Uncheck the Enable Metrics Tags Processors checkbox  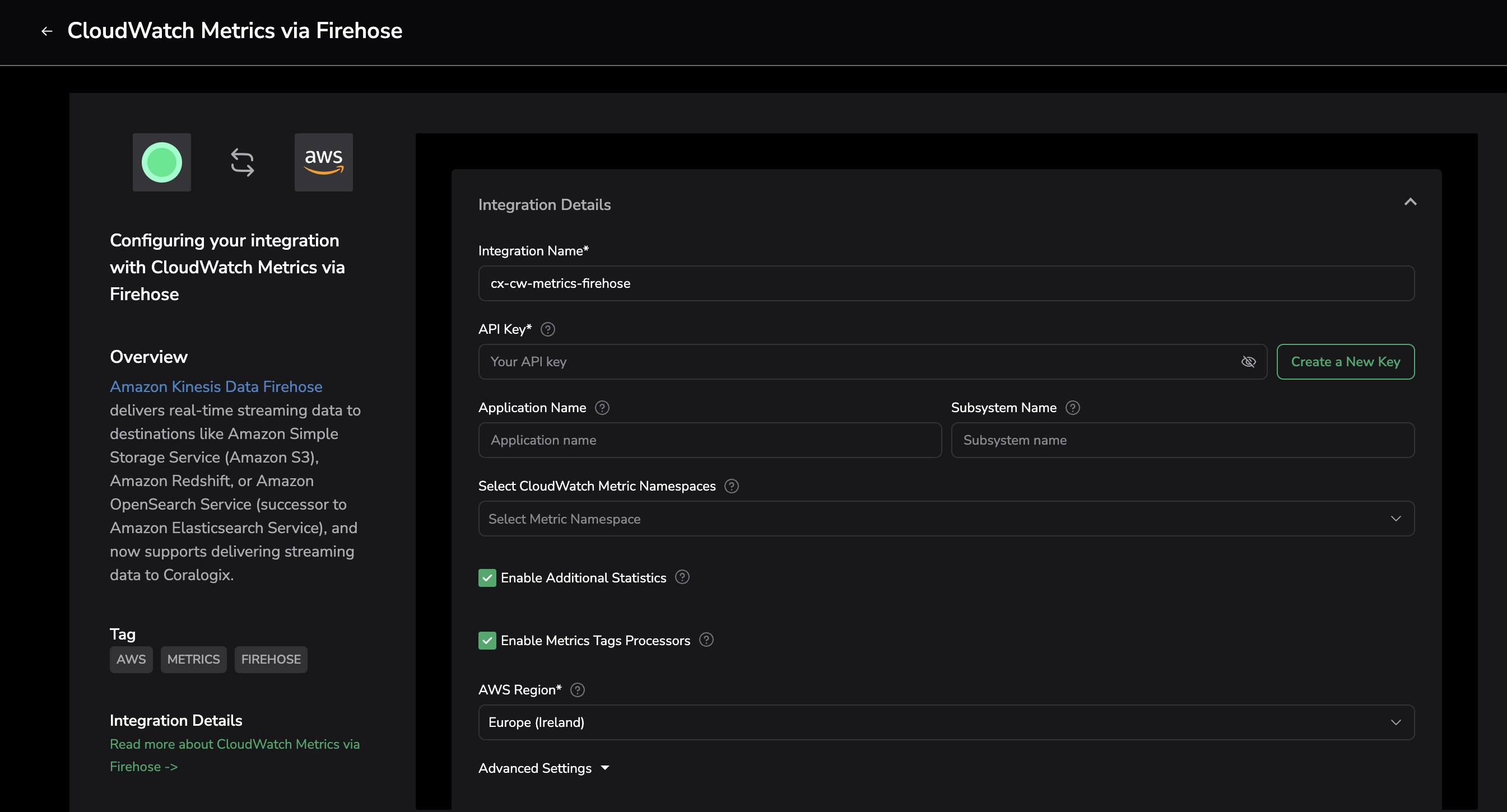click(x=487, y=640)
